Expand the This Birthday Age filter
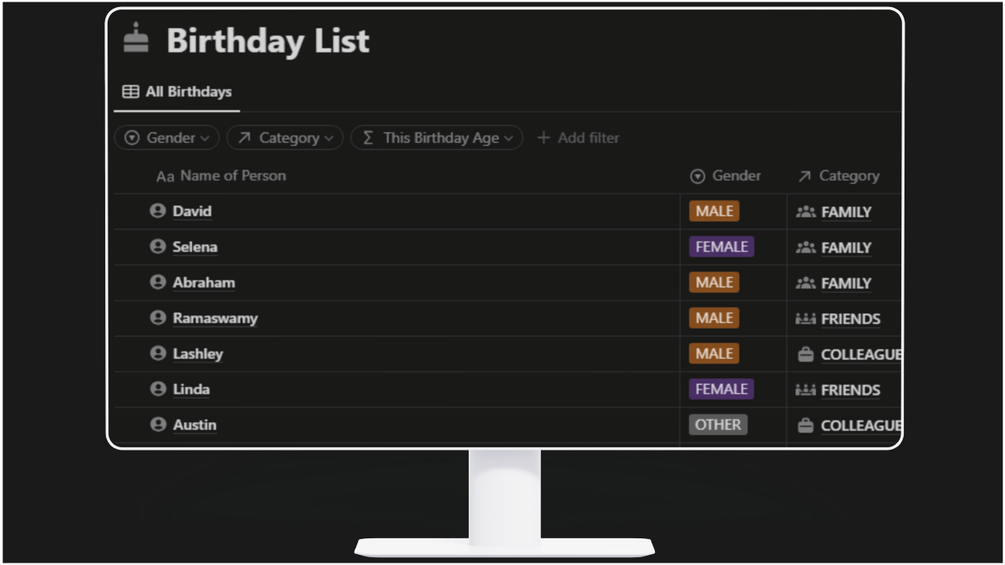 point(437,138)
